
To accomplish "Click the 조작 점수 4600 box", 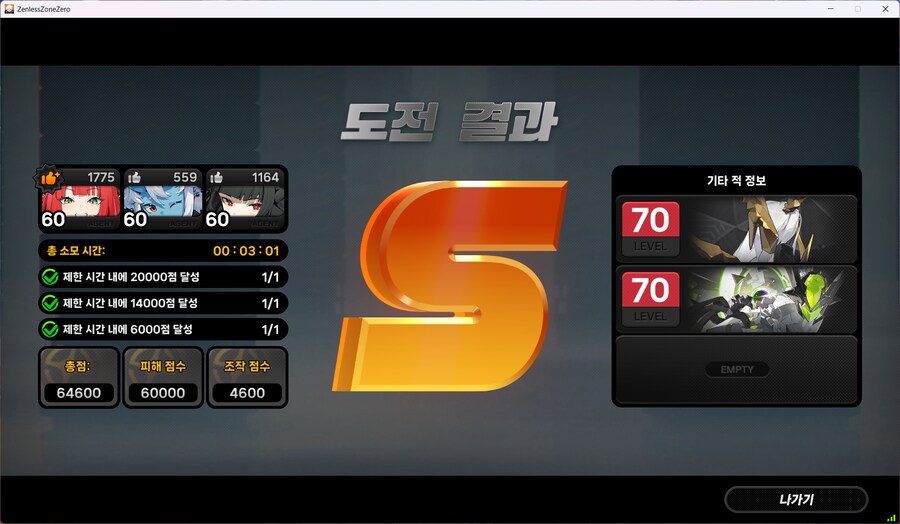I will [x=247, y=377].
